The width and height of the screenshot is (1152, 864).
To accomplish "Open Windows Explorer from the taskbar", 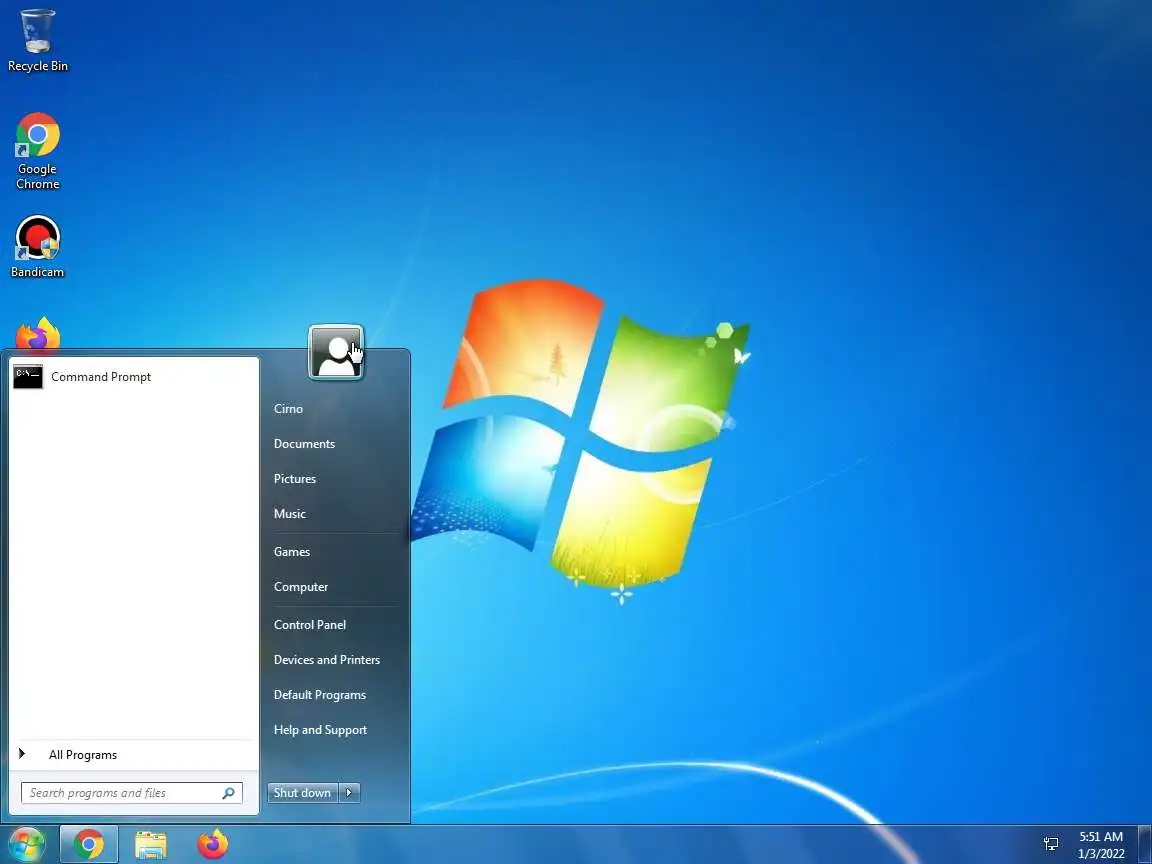I will tap(151, 845).
